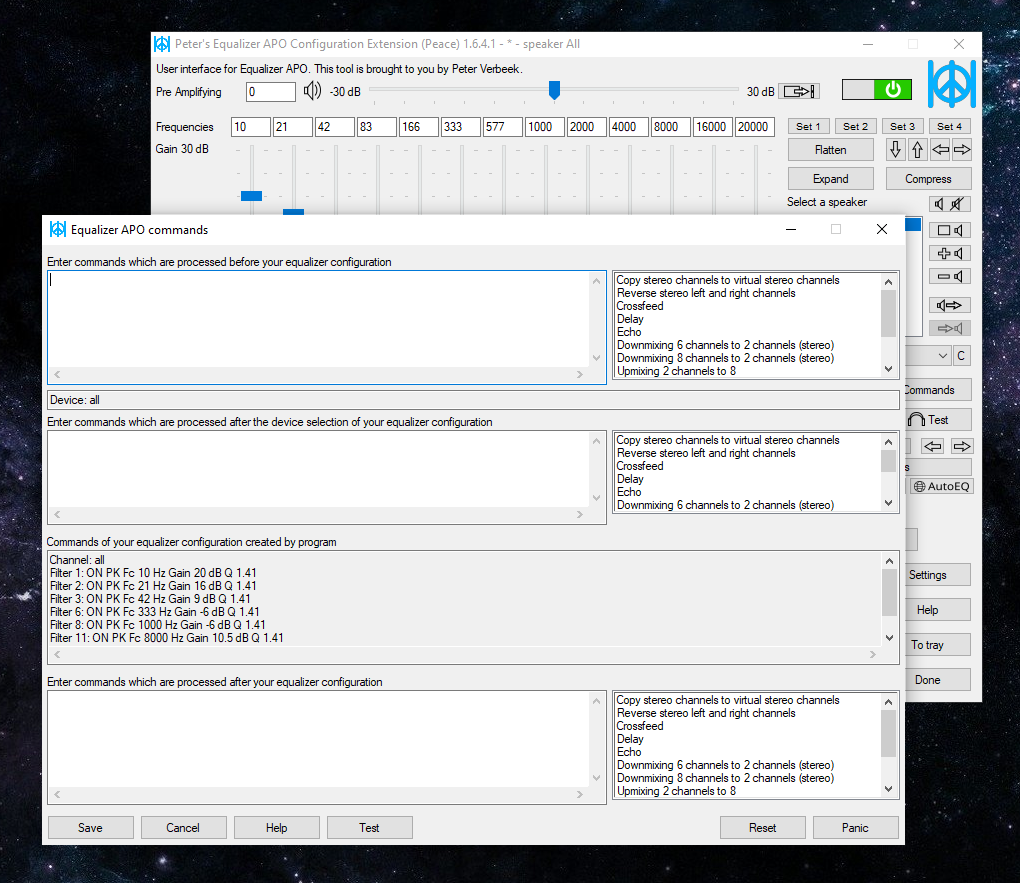
Task: Open Help in the commands dialog
Action: (x=276, y=828)
